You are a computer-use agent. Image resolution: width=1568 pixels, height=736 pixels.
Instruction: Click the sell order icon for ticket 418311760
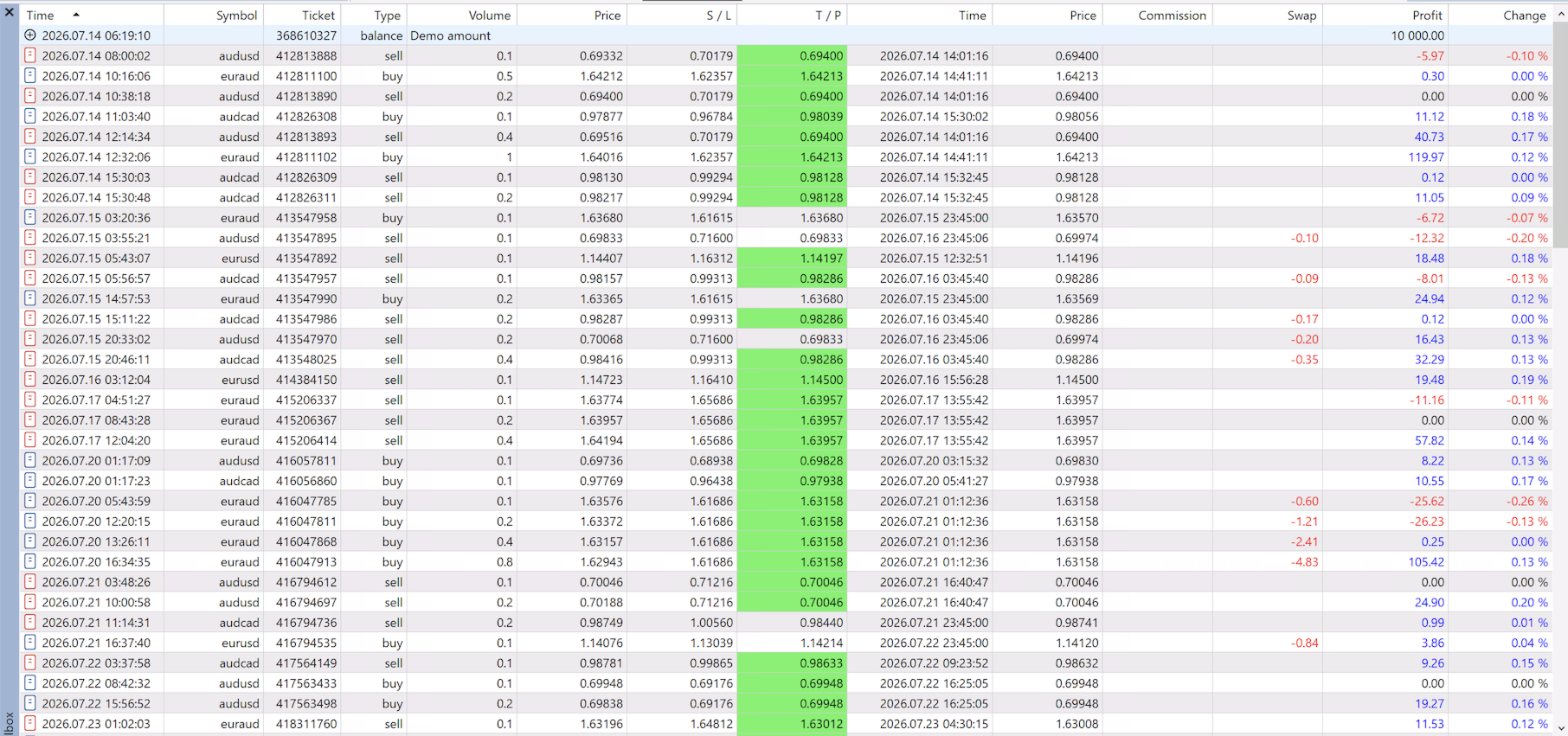pyautogui.click(x=30, y=724)
